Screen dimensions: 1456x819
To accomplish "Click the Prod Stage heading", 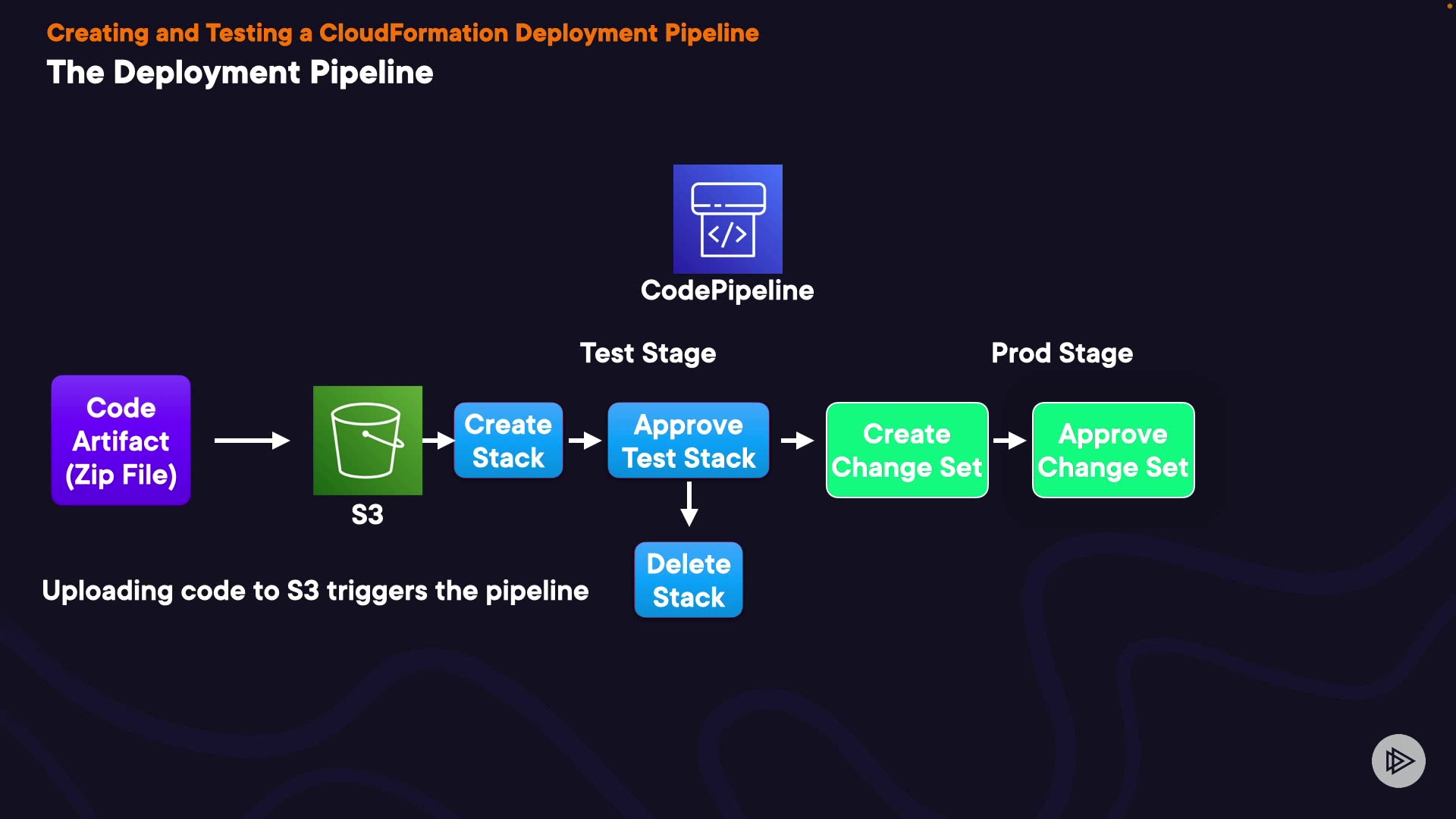I will coord(1062,353).
